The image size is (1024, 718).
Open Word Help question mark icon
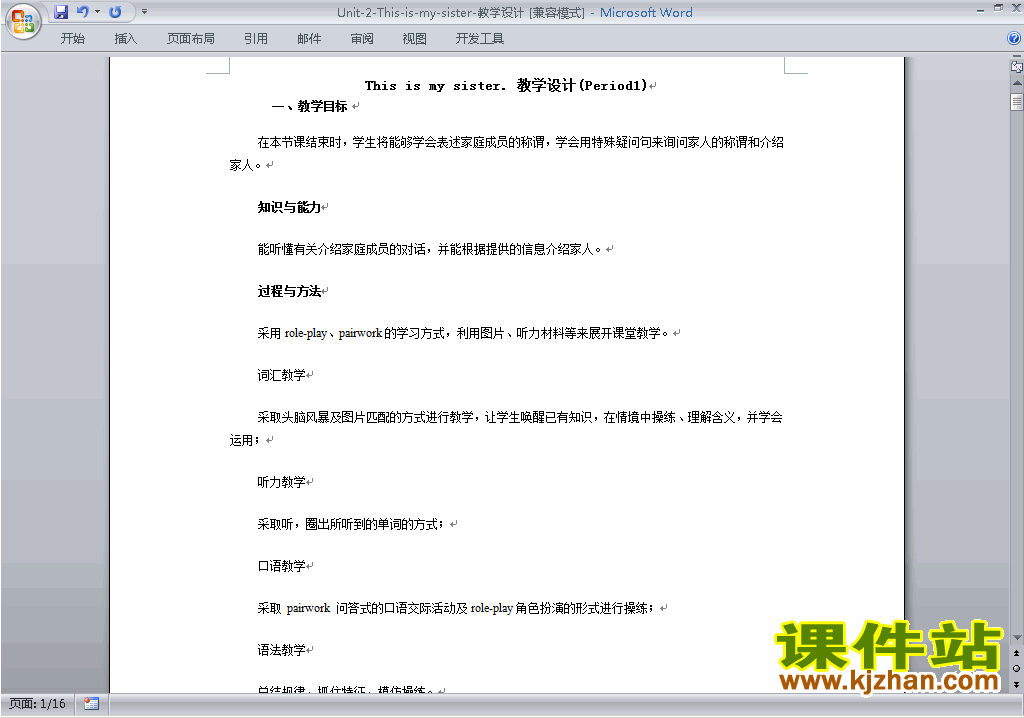click(x=1014, y=39)
